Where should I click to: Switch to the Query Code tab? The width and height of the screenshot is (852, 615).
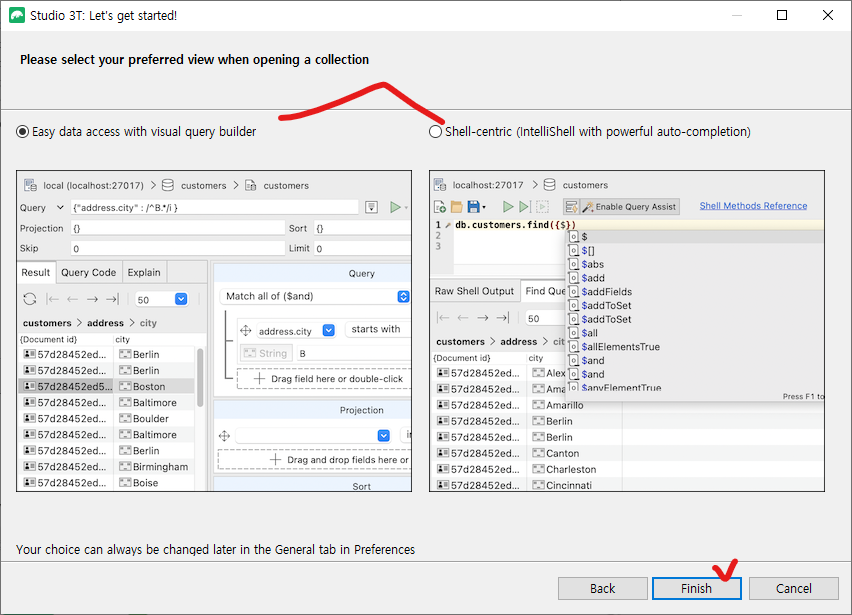89,272
